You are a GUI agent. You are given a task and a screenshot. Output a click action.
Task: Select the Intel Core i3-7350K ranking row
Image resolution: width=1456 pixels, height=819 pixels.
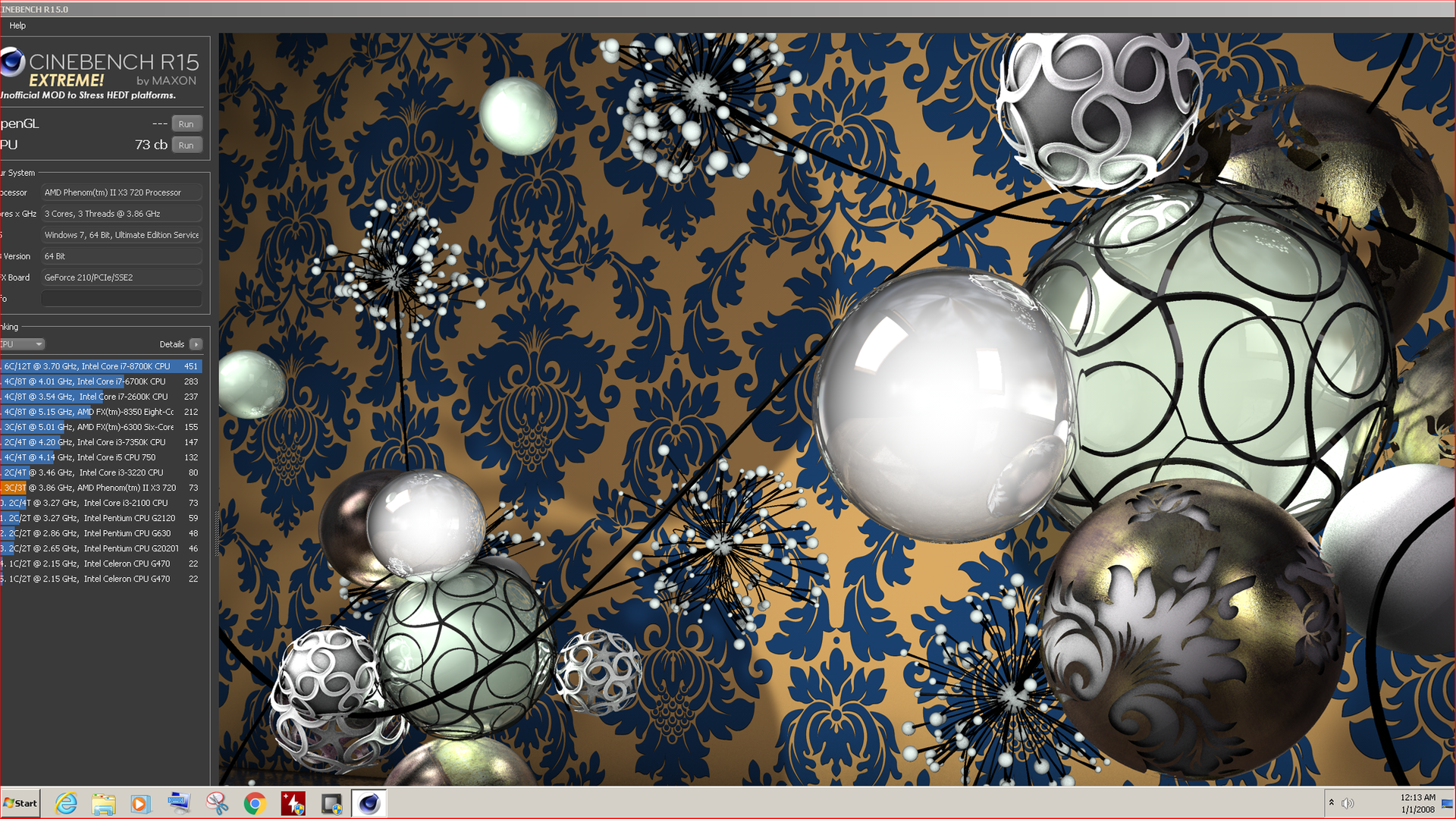point(101,442)
